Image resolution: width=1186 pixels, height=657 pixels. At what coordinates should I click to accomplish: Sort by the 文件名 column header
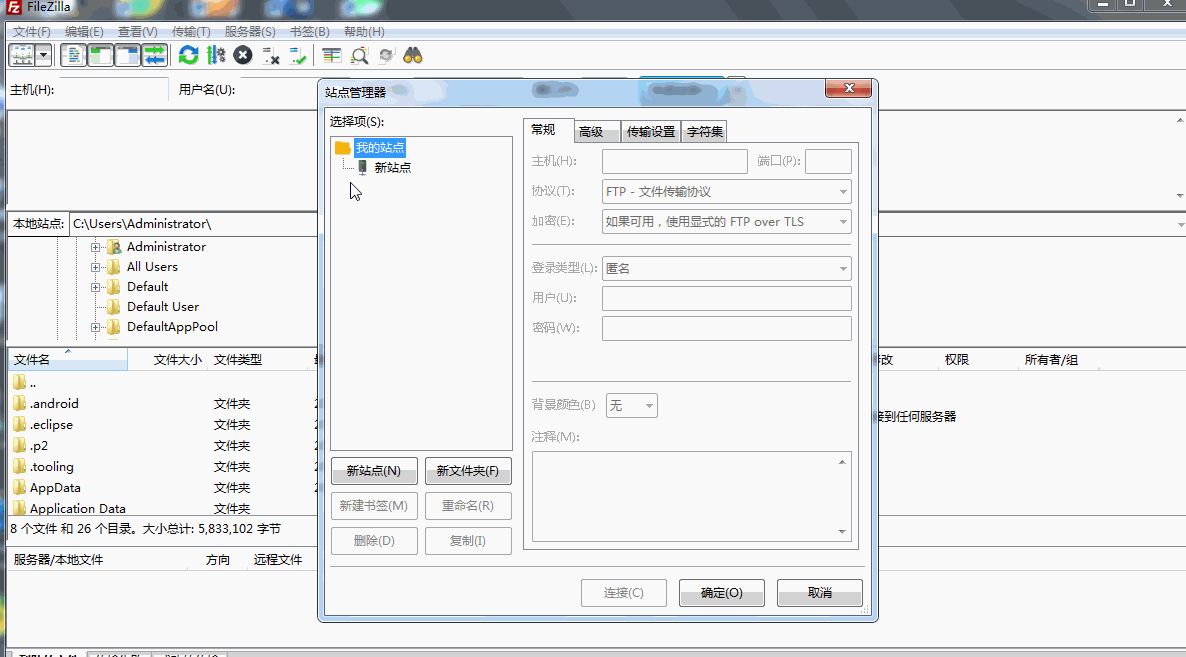point(67,359)
